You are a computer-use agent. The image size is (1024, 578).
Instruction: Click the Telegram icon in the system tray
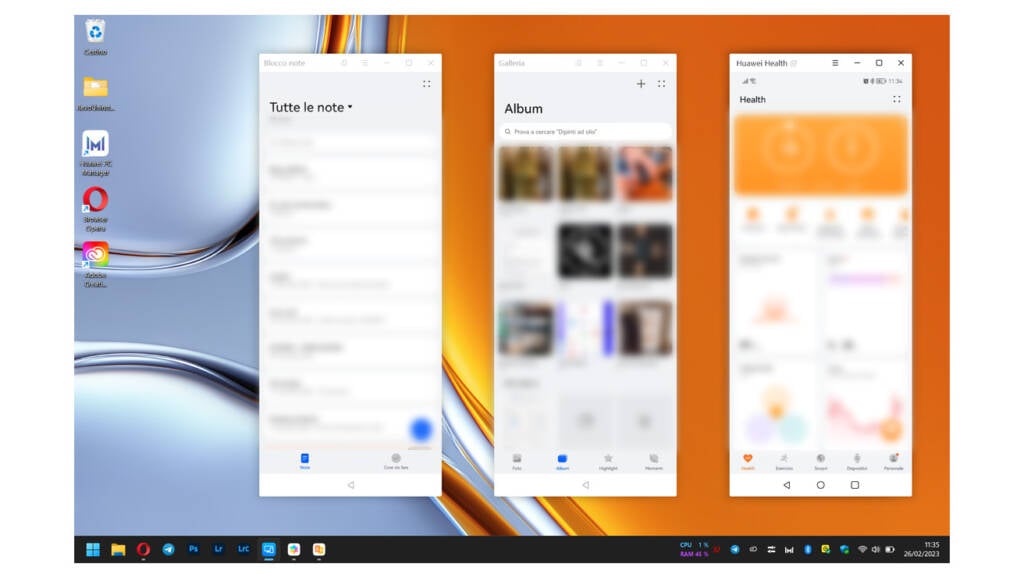click(735, 549)
